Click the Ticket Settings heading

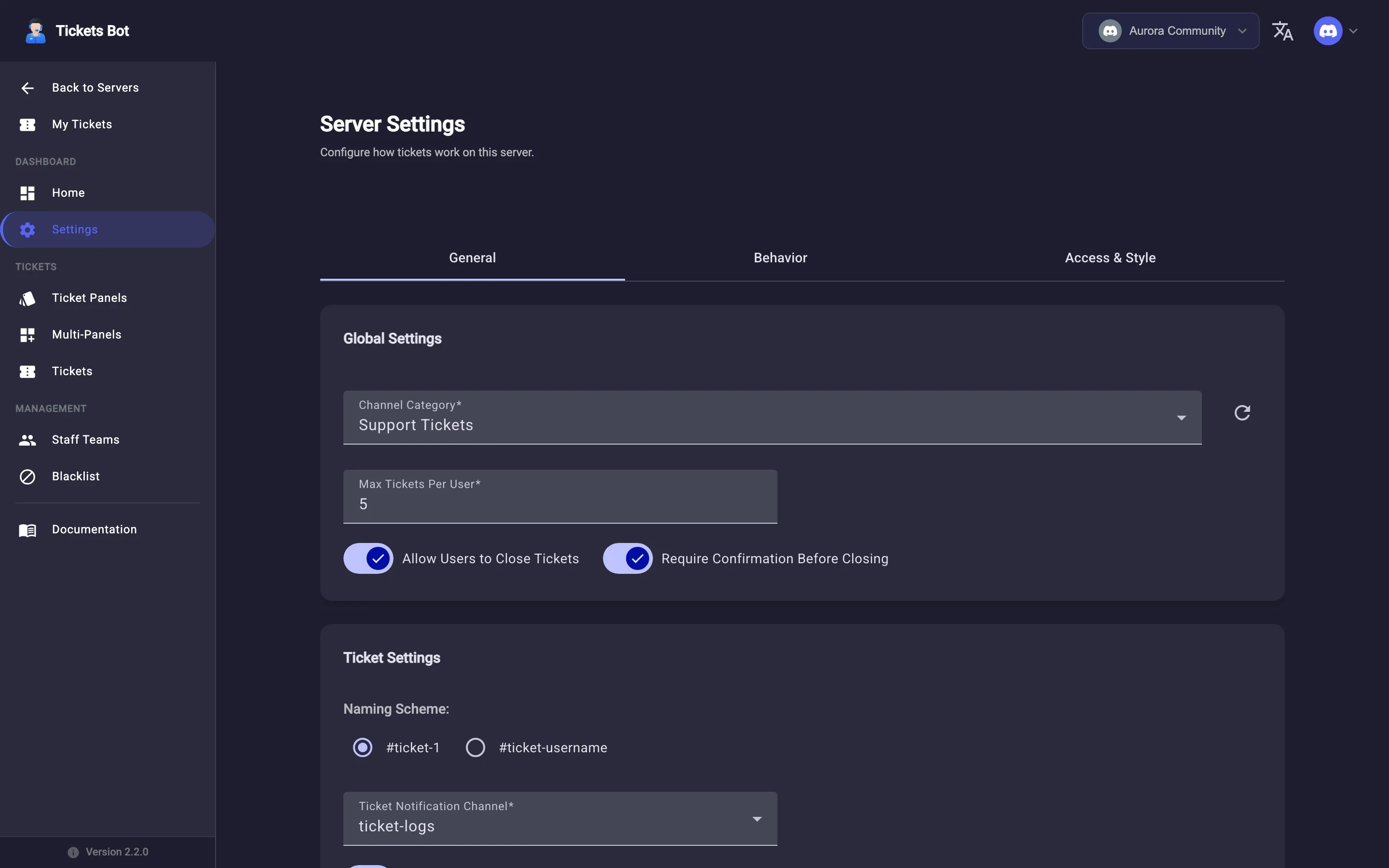[x=392, y=658]
